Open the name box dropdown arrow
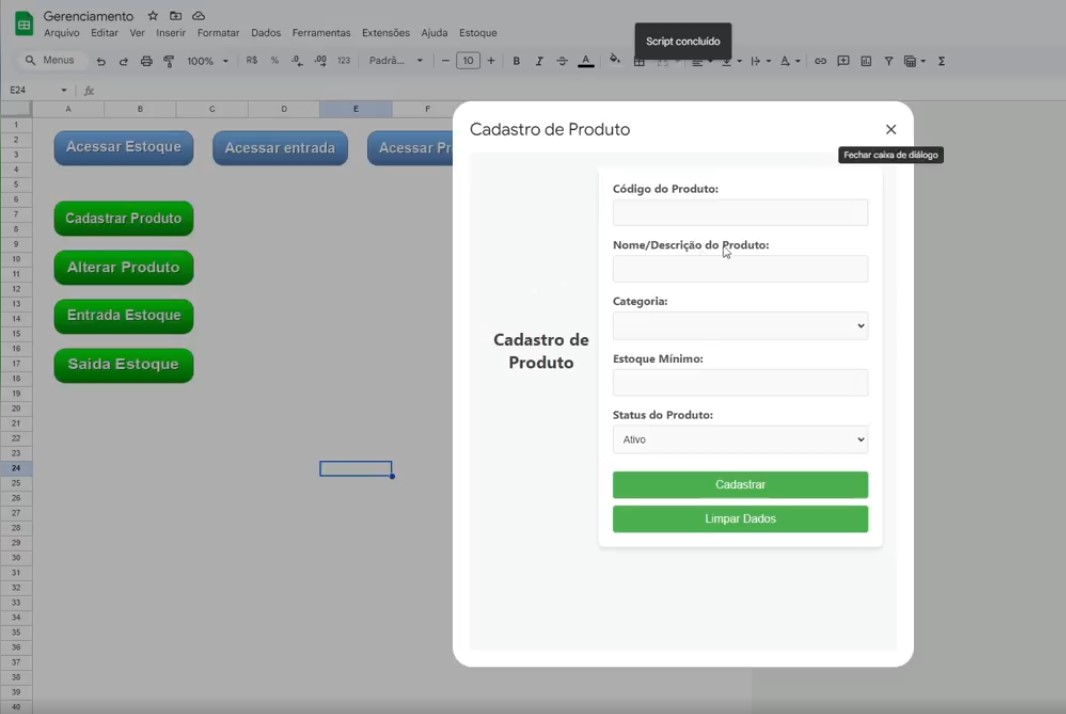1066x714 pixels. coord(64,90)
